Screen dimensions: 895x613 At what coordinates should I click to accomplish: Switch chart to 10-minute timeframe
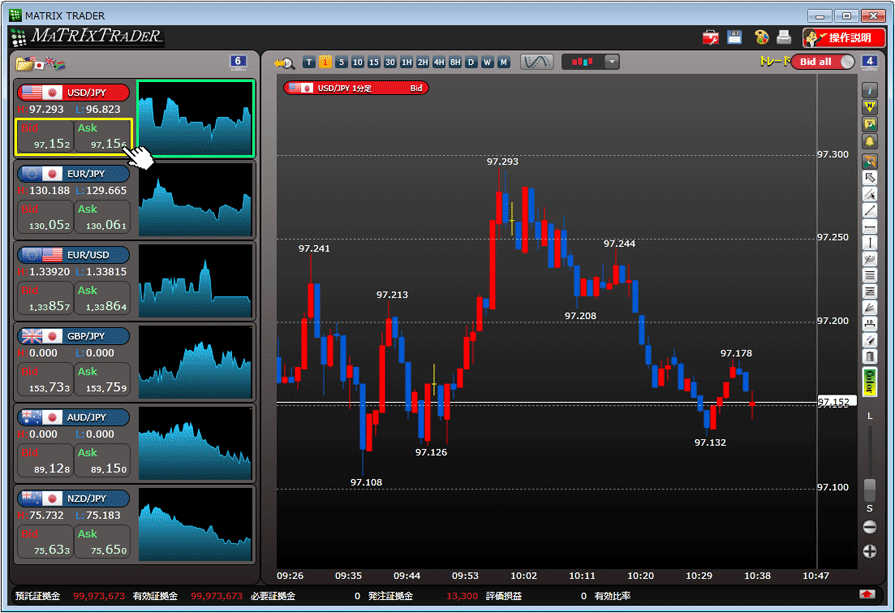(357, 62)
